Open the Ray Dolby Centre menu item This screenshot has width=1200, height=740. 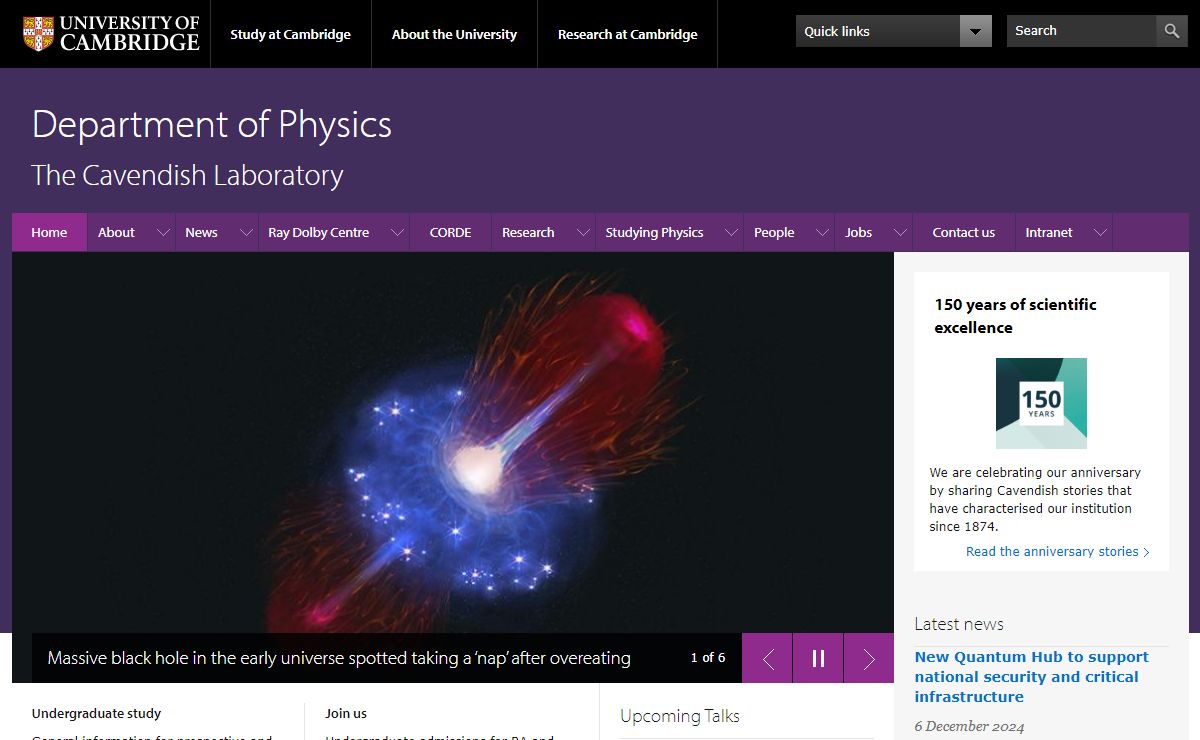(x=318, y=232)
